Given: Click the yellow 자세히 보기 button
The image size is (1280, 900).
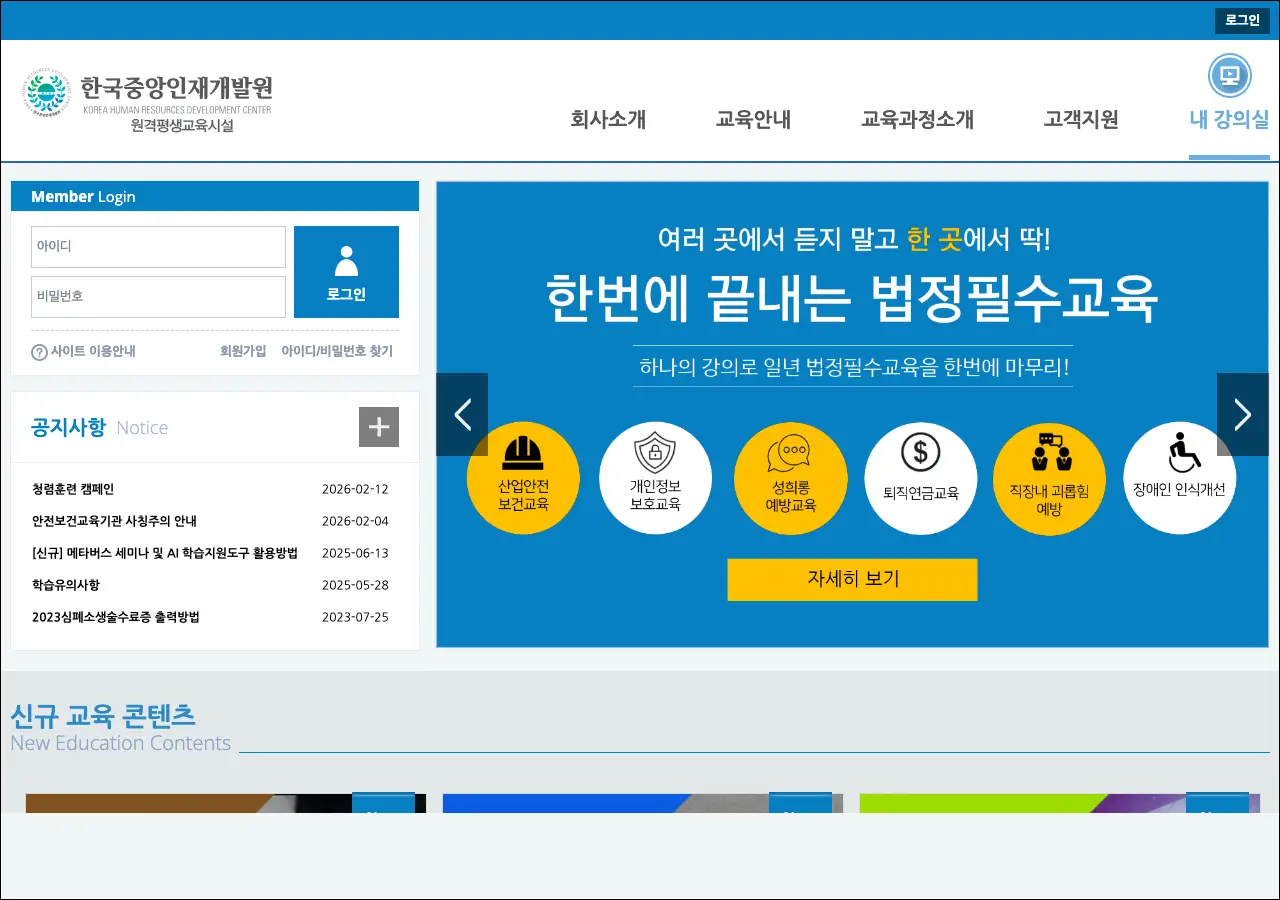Looking at the screenshot, I should (852, 579).
